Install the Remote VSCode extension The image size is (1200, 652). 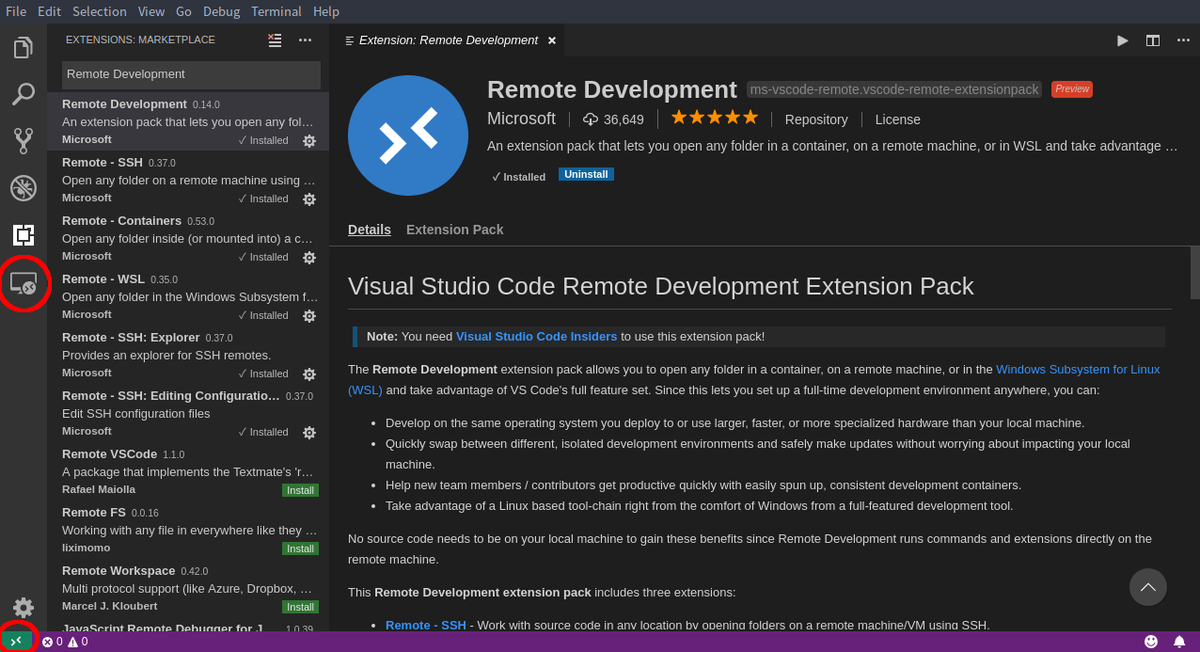[x=300, y=490]
